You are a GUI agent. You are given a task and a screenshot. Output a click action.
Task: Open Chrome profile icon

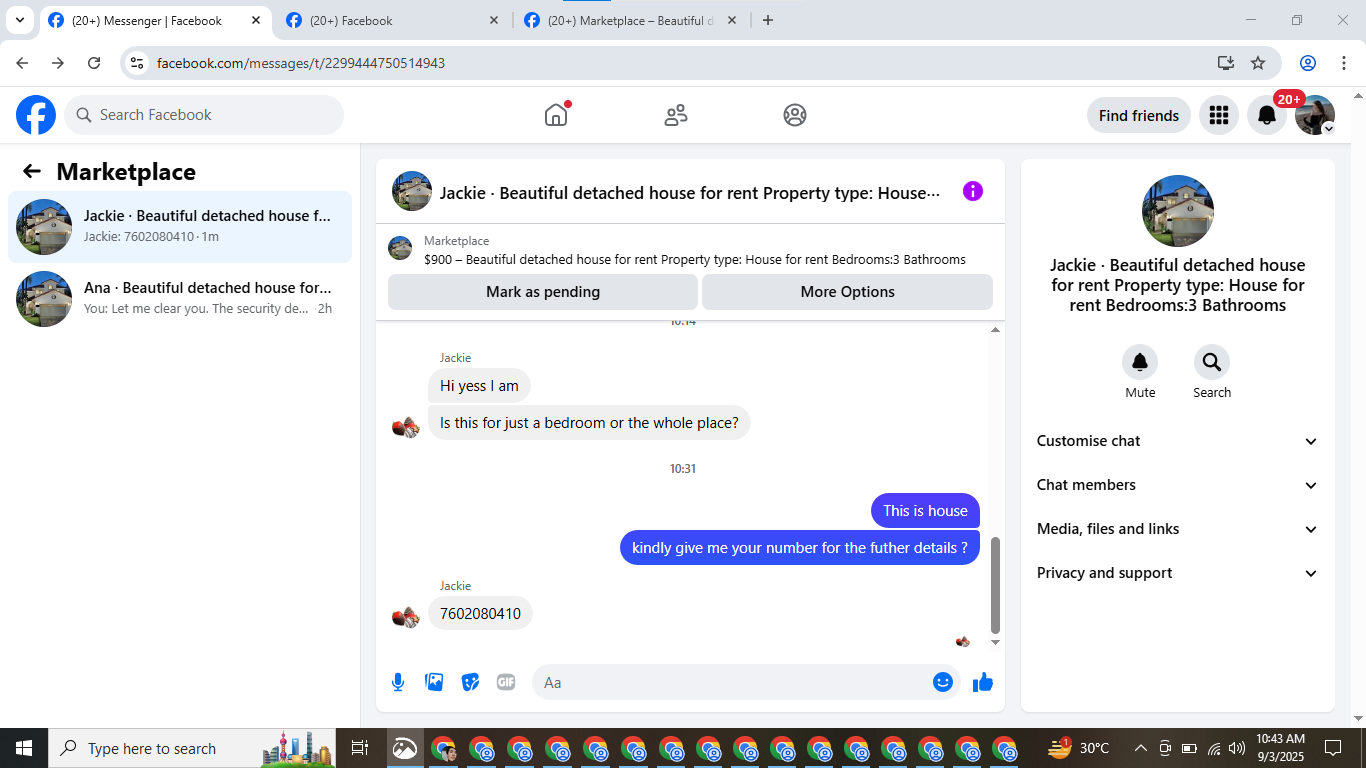[1308, 63]
